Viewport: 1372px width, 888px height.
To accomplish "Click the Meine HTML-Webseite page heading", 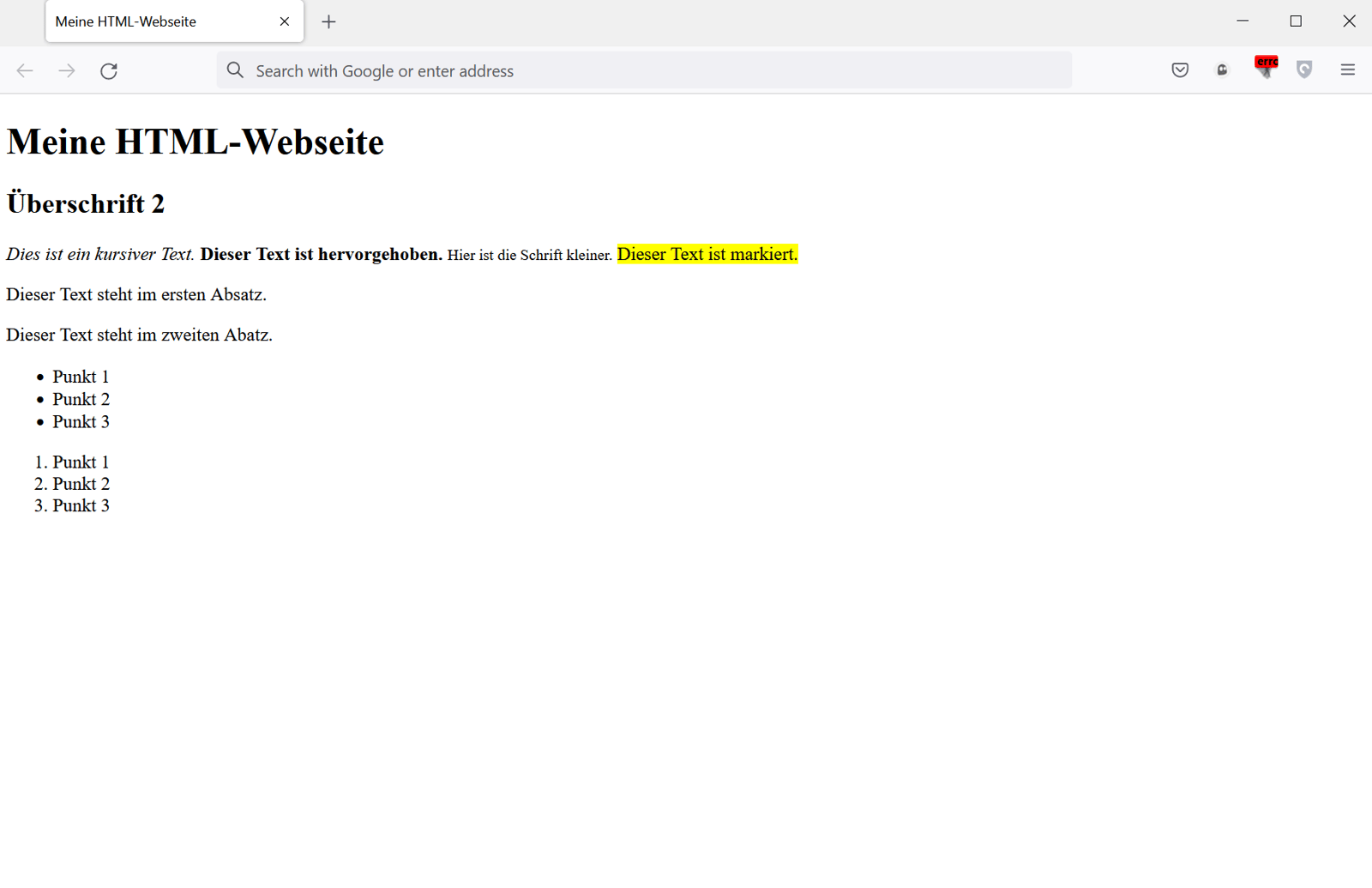I will (195, 142).
